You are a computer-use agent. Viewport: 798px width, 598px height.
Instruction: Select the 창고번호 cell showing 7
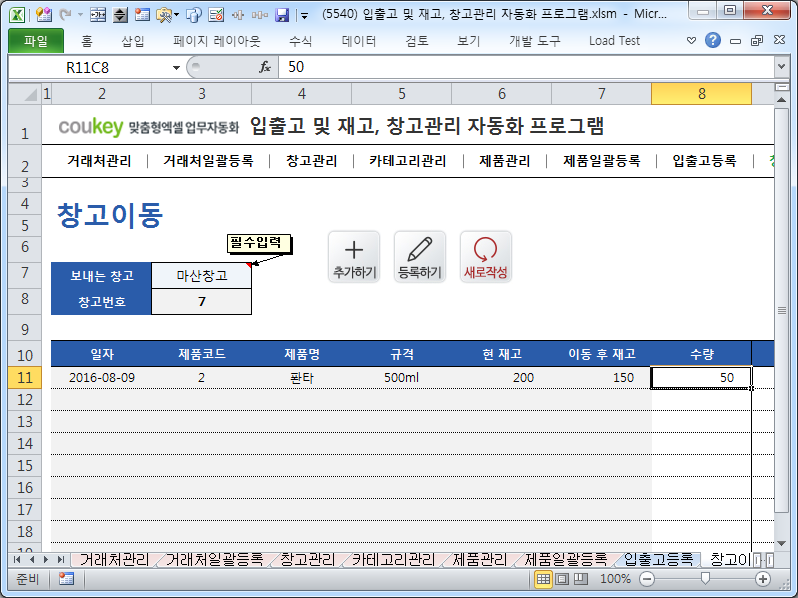202,302
